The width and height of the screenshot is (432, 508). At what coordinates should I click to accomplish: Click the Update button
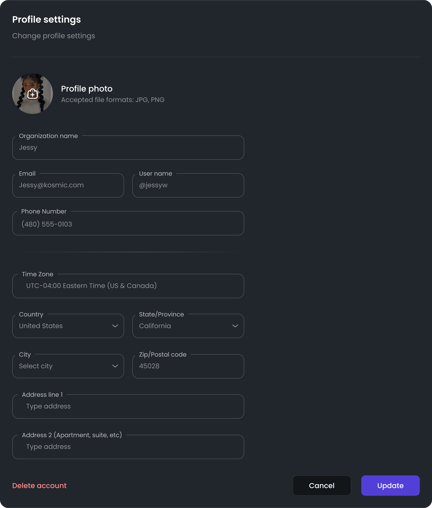pyautogui.click(x=390, y=485)
